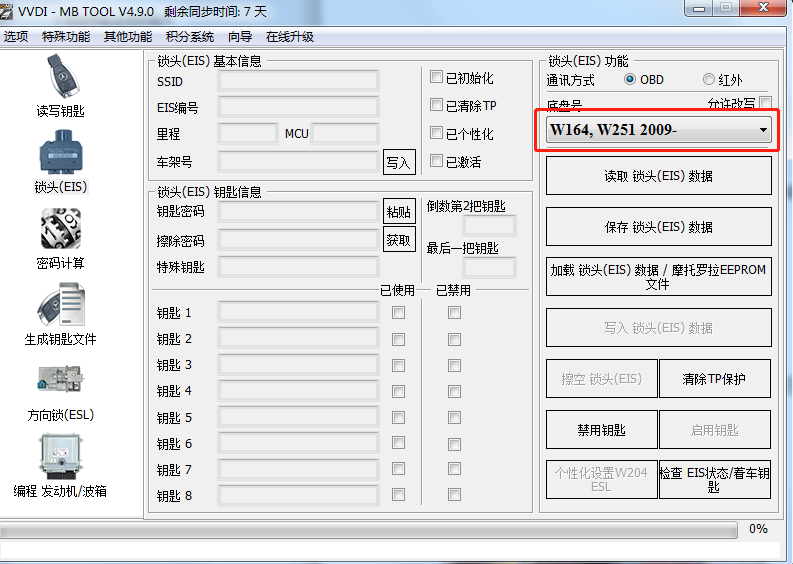
Task: Expand the W164, W251 2009- chassis dropdown
Action: [763, 130]
